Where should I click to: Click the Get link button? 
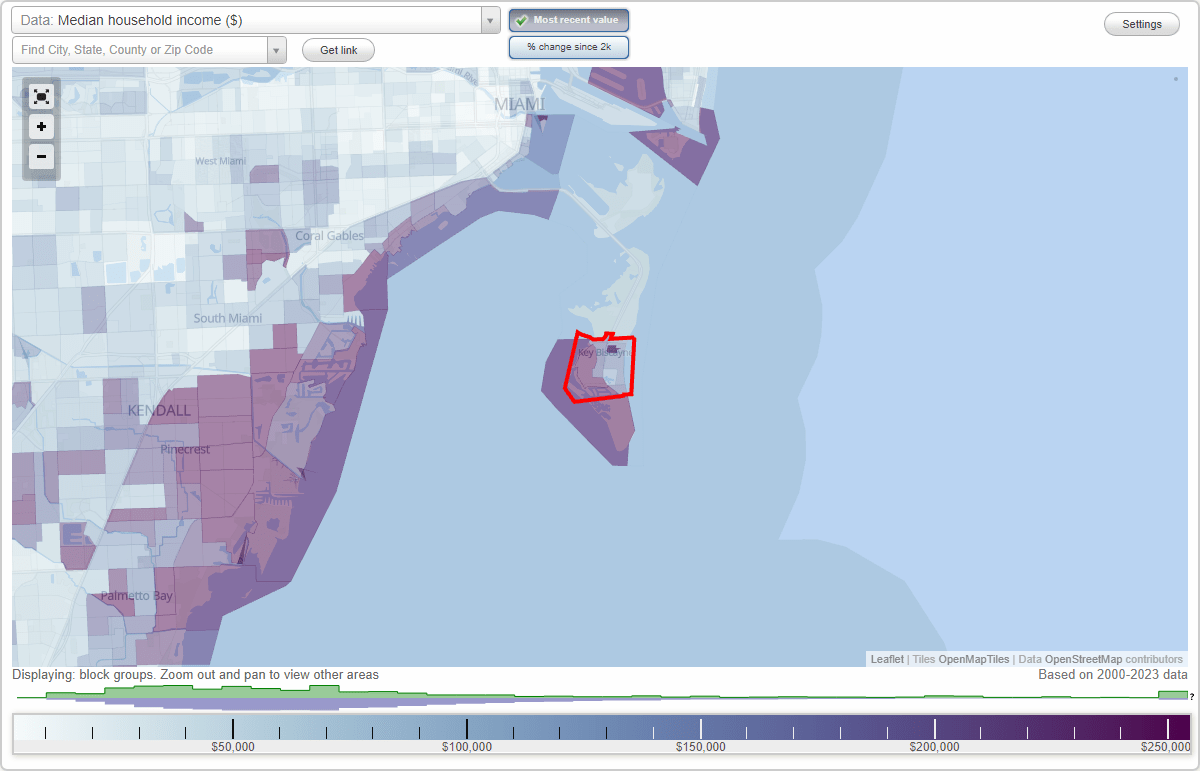click(x=337, y=49)
